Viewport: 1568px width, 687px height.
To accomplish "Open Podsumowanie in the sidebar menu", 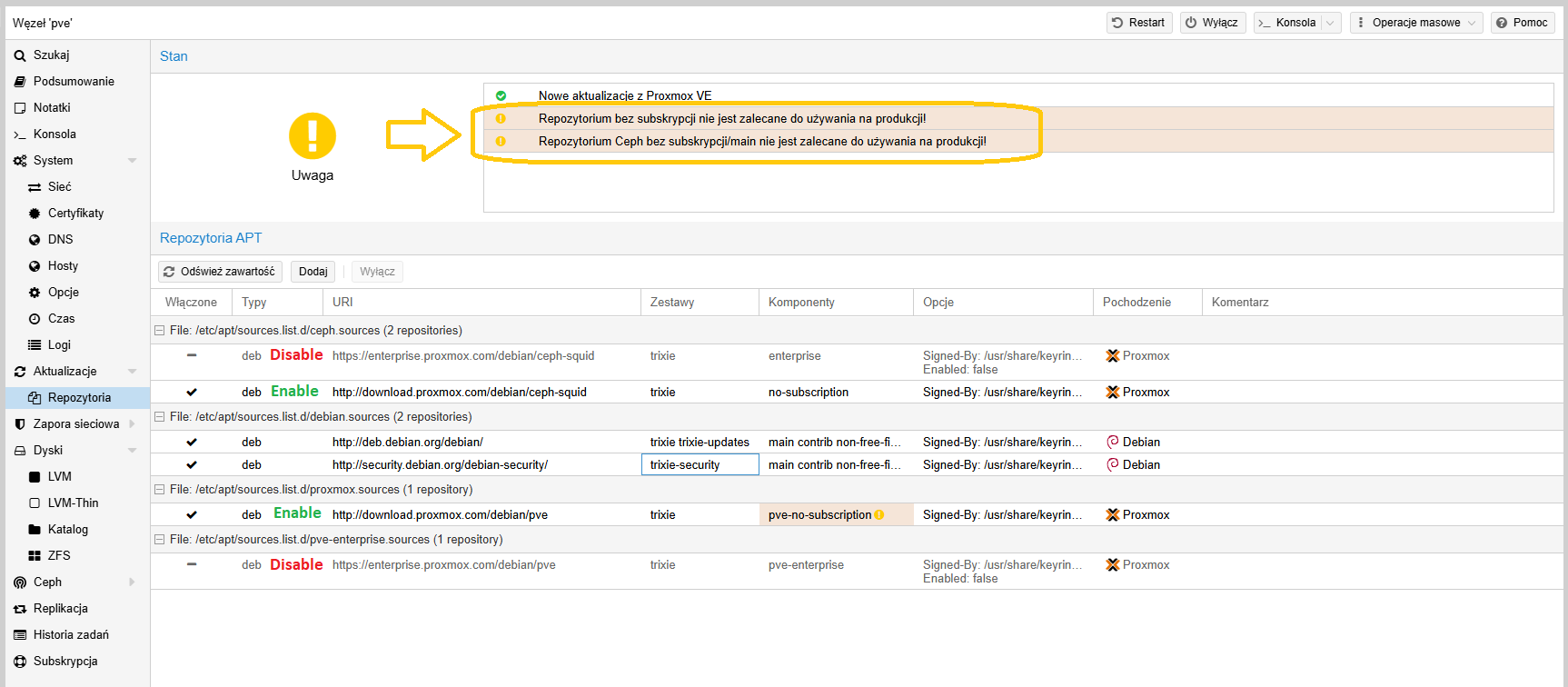I will 74,82.
